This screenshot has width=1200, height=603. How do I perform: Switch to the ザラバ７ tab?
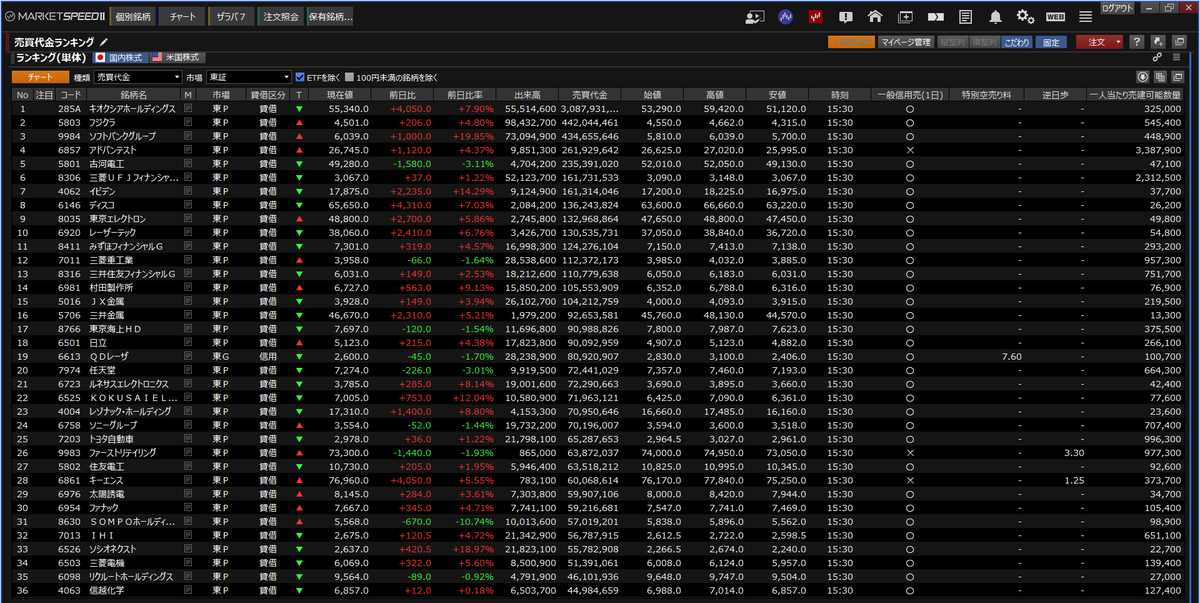click(x=231, y=17)
